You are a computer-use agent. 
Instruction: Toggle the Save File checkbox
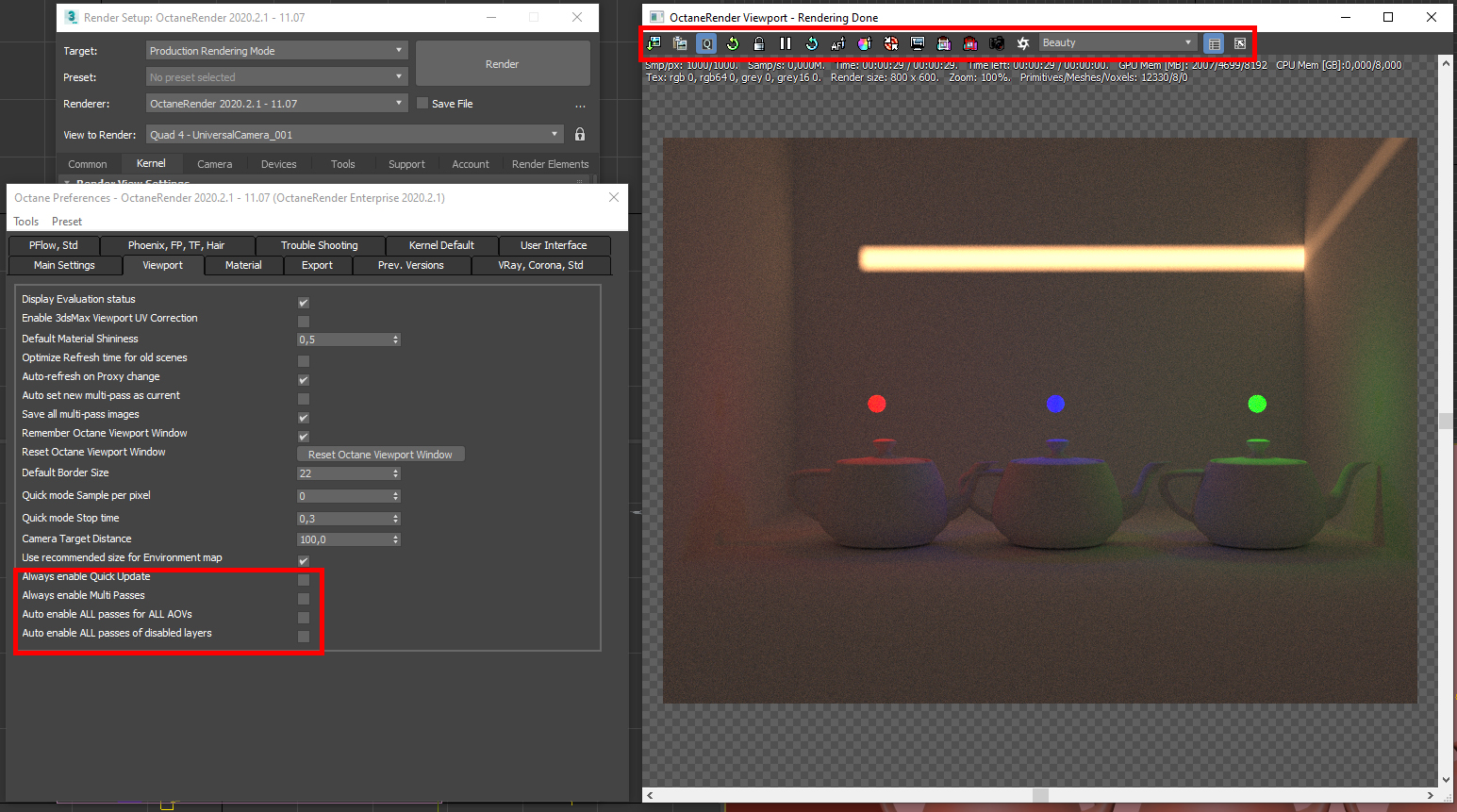(422, 103)
